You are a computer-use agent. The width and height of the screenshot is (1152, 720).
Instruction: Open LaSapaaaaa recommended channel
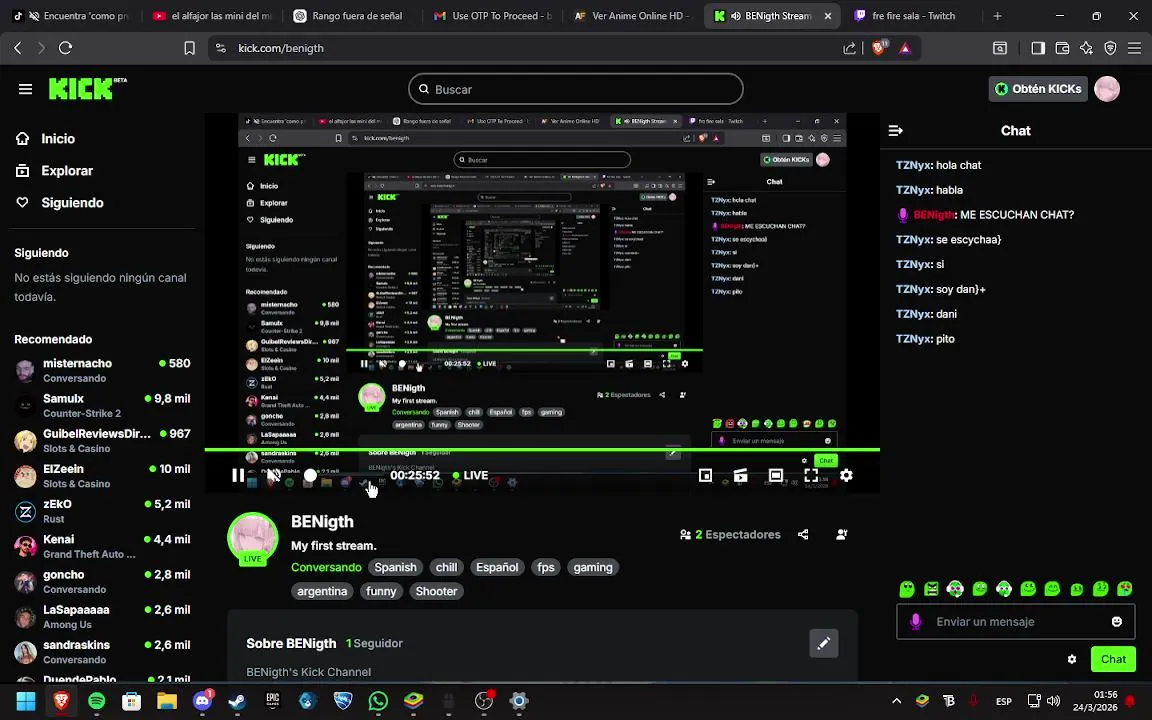coord(102,617)
